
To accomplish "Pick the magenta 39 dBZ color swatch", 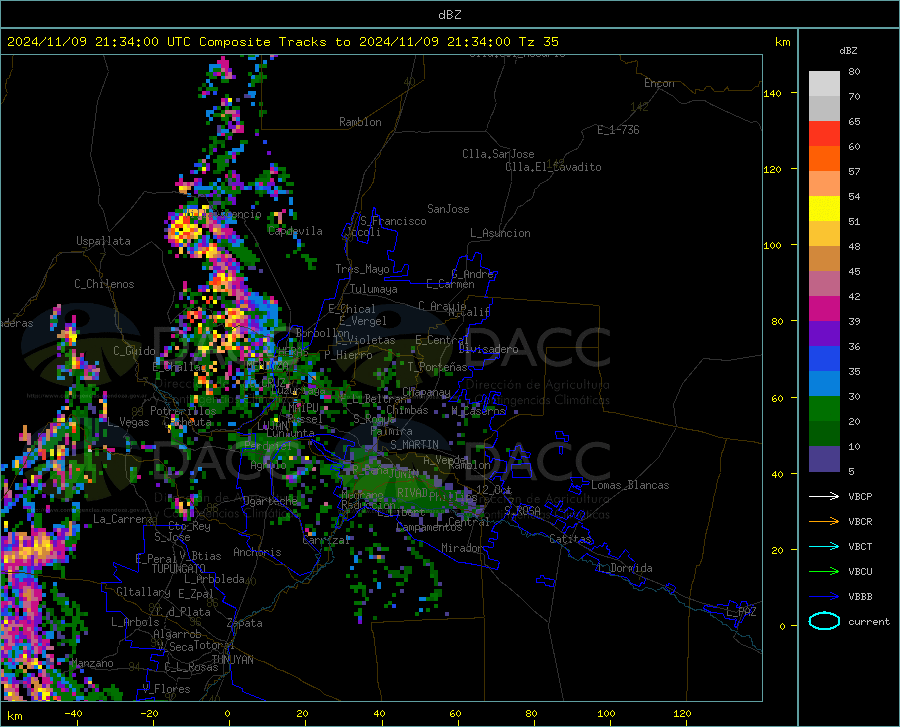I will [824, 309].
